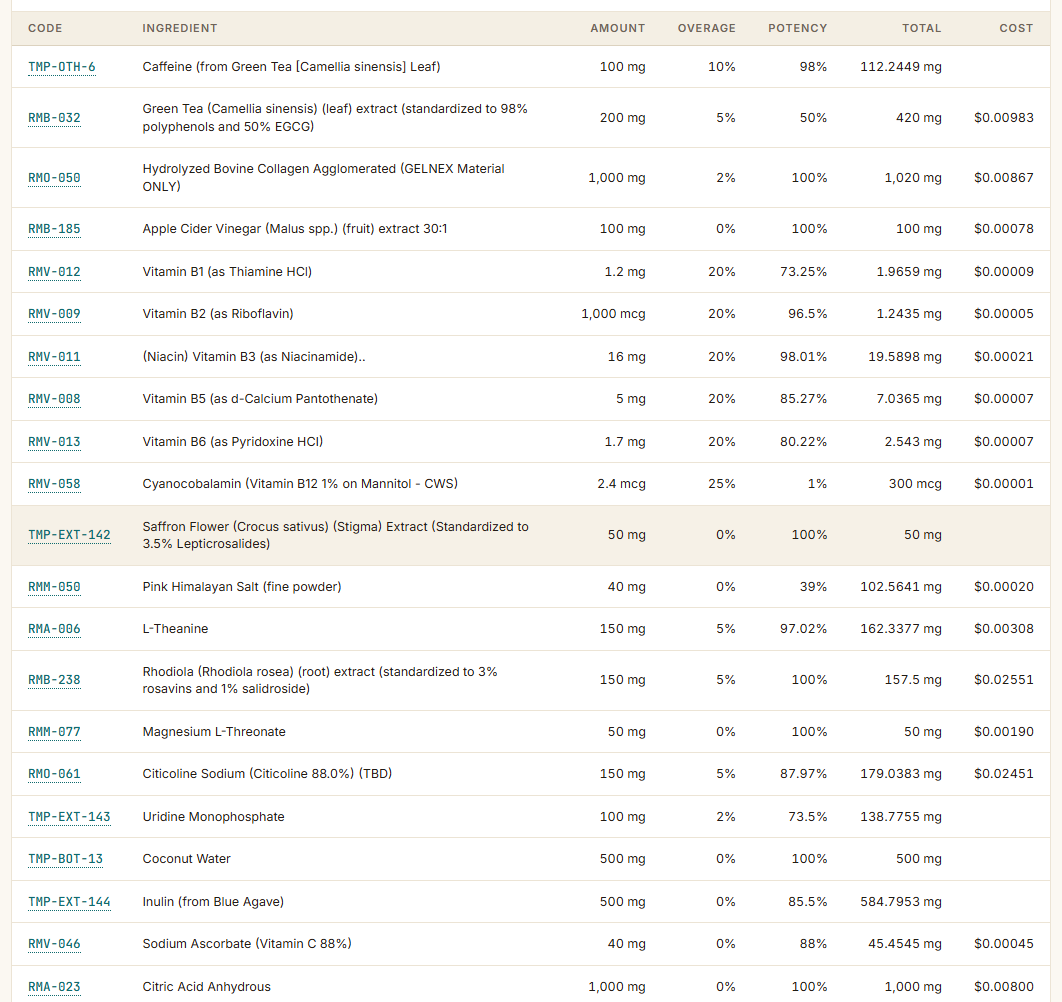
Task: Select Citric Acid Anhydrous ingredient name
Action: coord(207,986)
